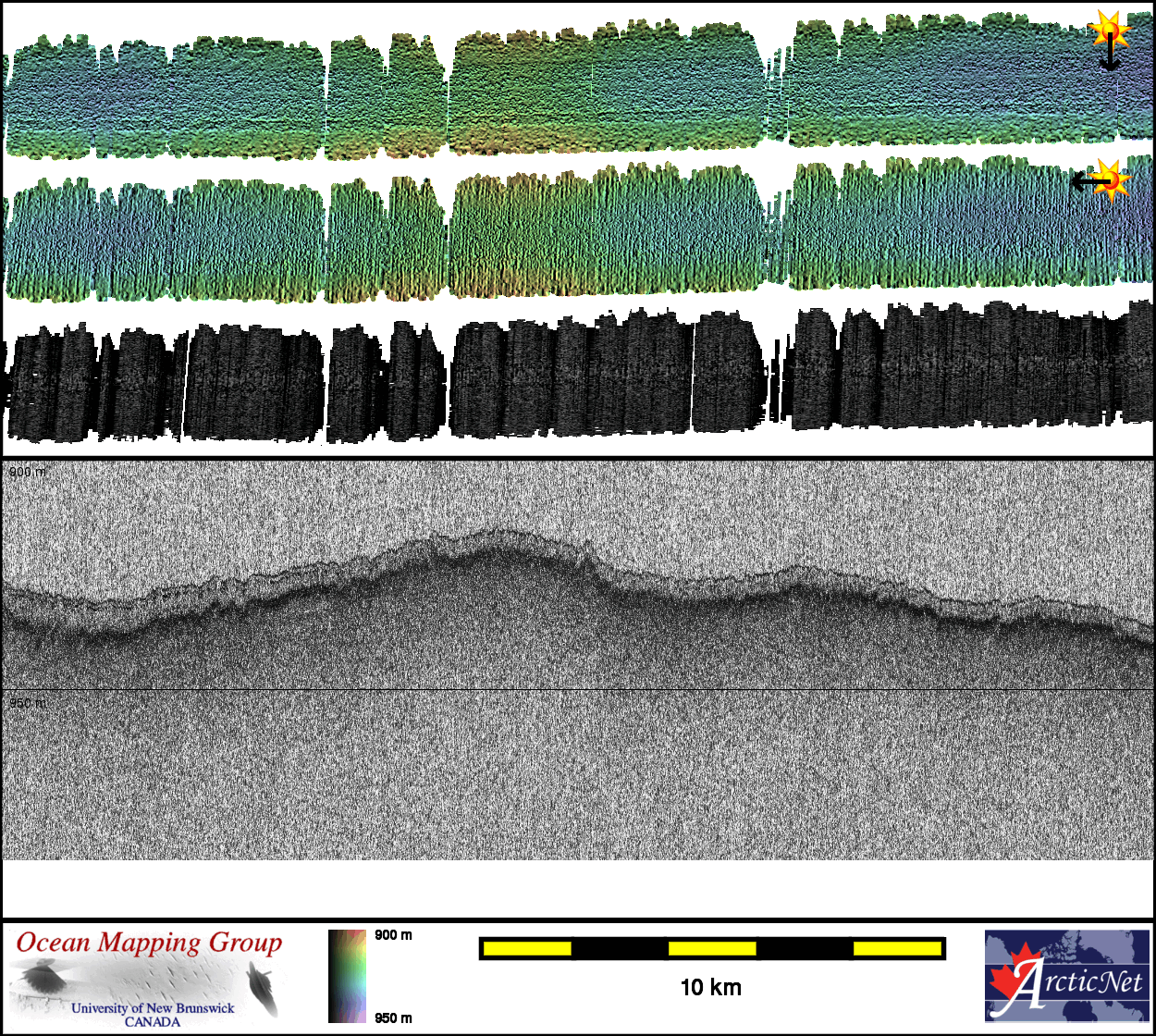Click the middle yellow scale bar segment
The width and height of the screenshot is (1156, 1036).
point(711,948)
